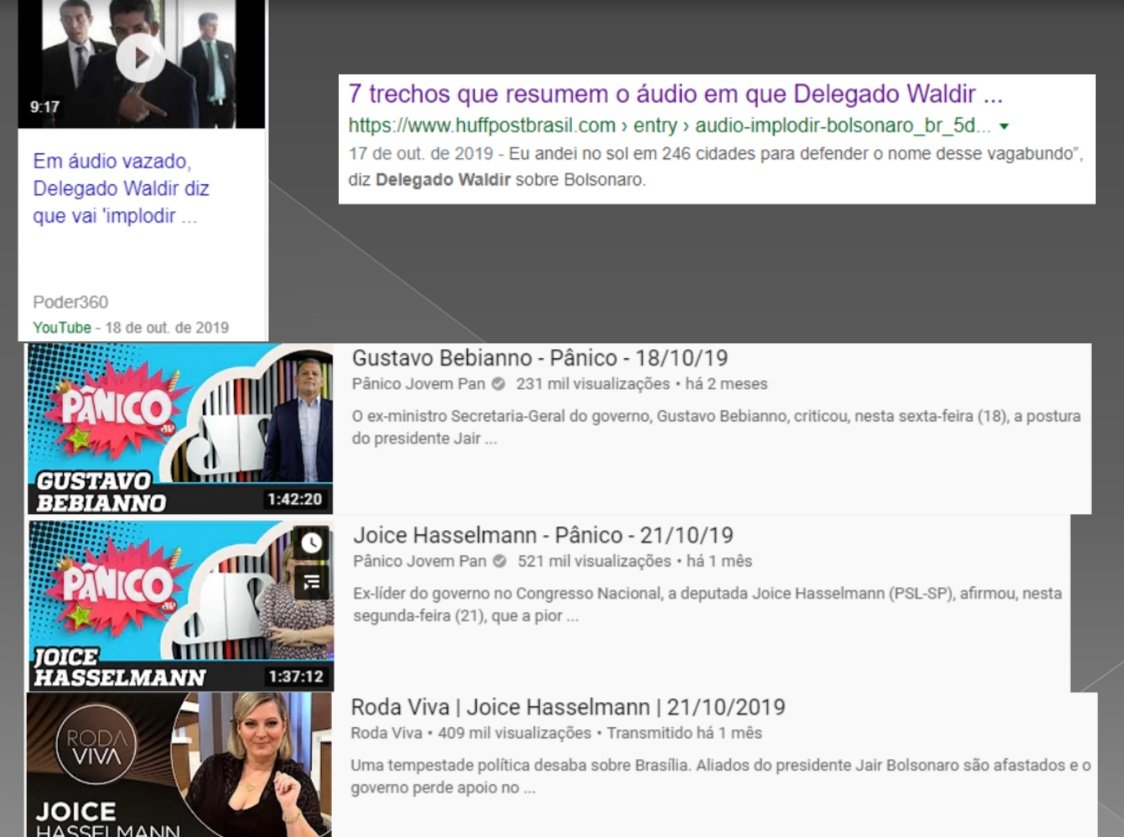Open 'Joice Hasselmann - Pânico - 21/10/19' title
The width and height of the screenshot is (1124, 837).
coord(543,535)
